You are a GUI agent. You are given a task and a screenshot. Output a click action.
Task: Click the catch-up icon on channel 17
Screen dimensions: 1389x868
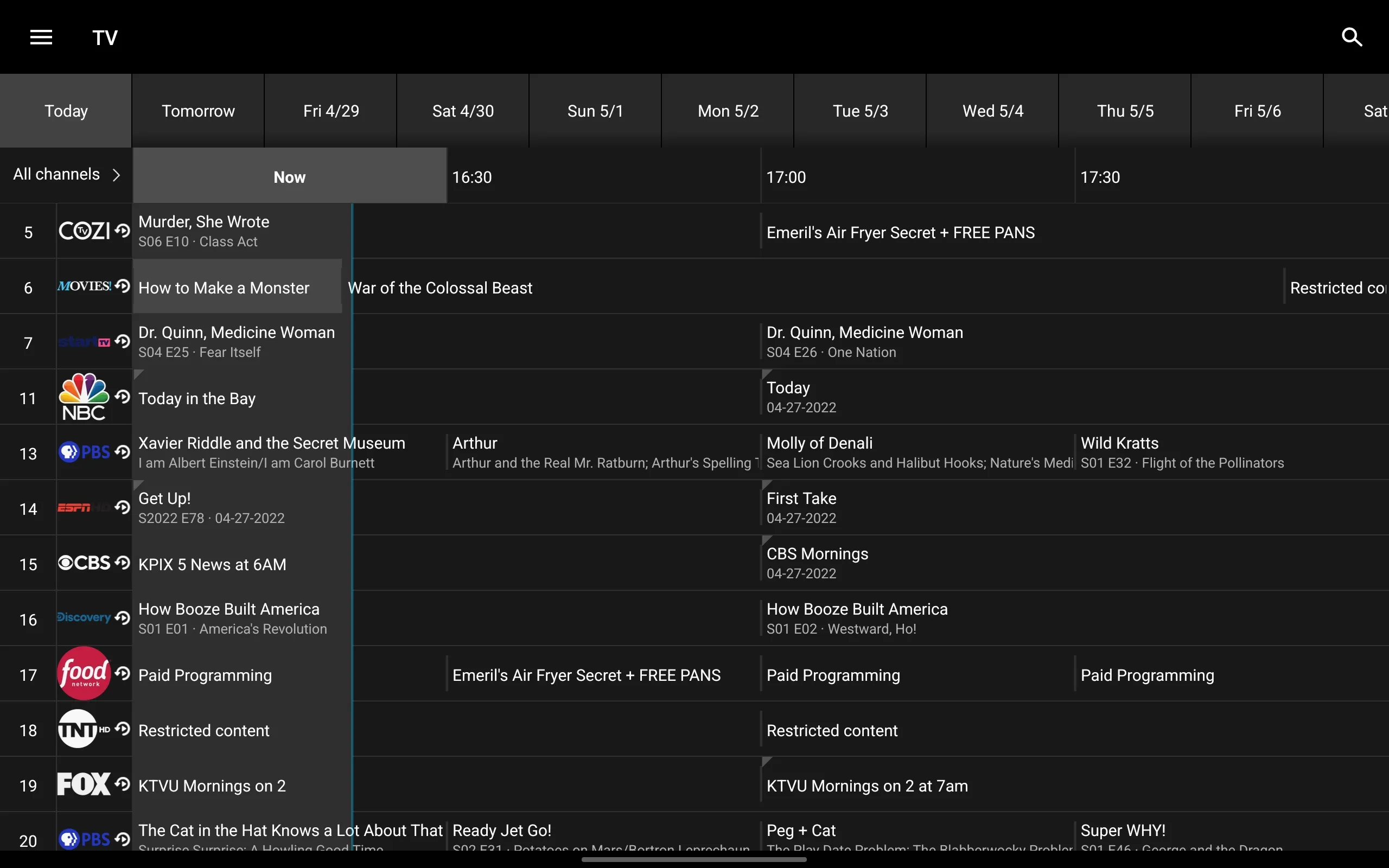click(x=122, y=673)
